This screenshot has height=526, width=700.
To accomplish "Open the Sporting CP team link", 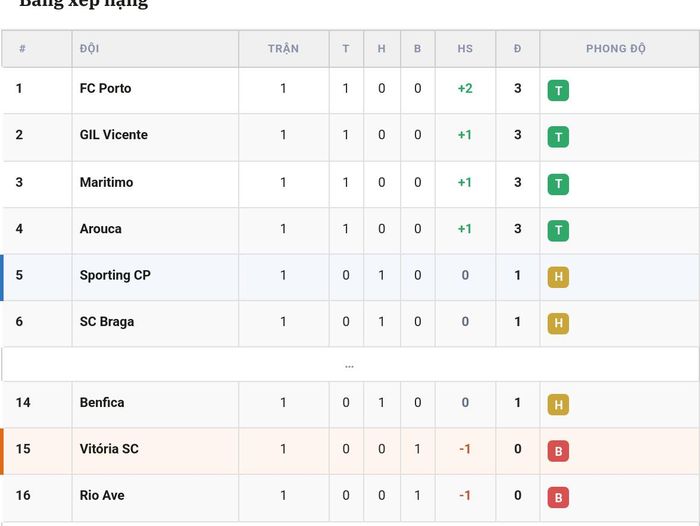I will [115, 275].
